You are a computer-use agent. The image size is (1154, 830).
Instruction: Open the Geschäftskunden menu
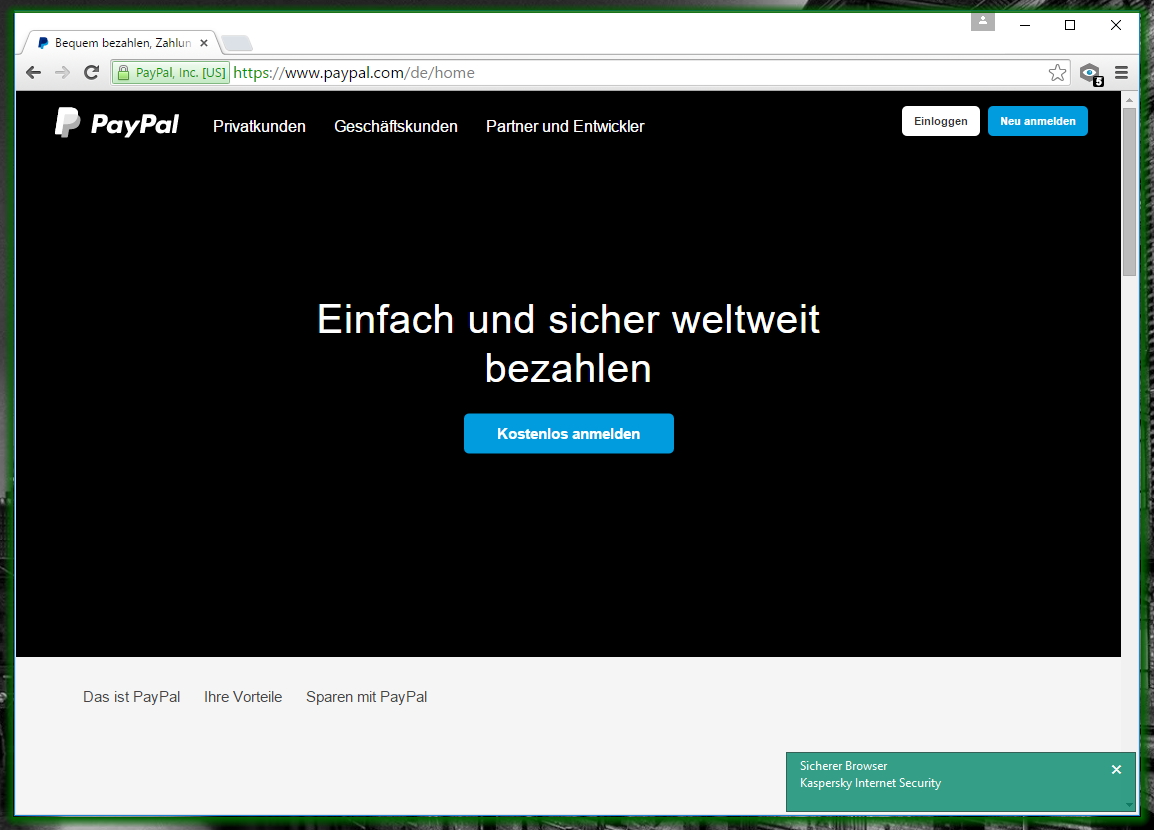tap(396, 127)
